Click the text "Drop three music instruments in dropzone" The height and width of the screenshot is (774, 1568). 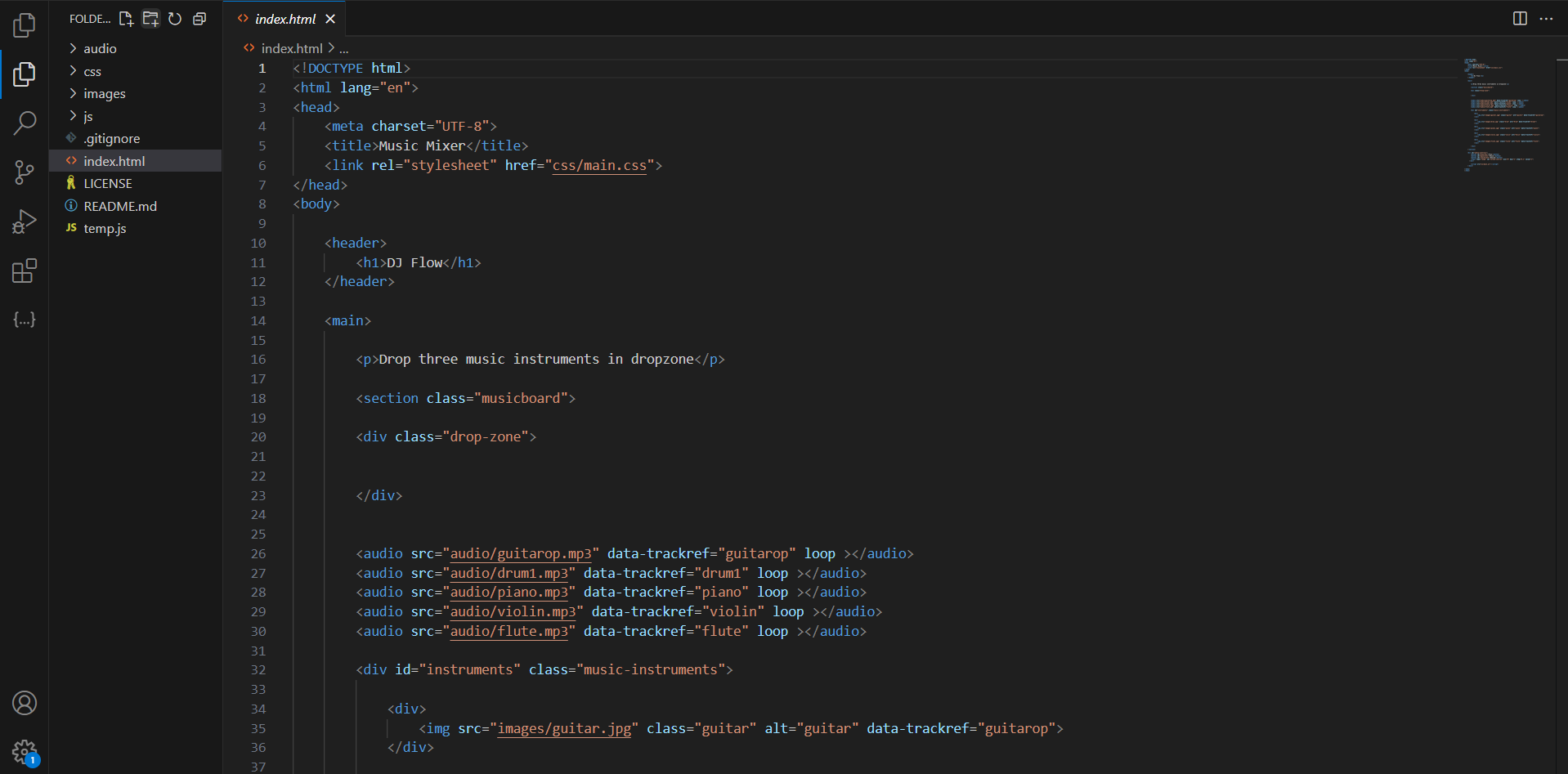(536, 359)
